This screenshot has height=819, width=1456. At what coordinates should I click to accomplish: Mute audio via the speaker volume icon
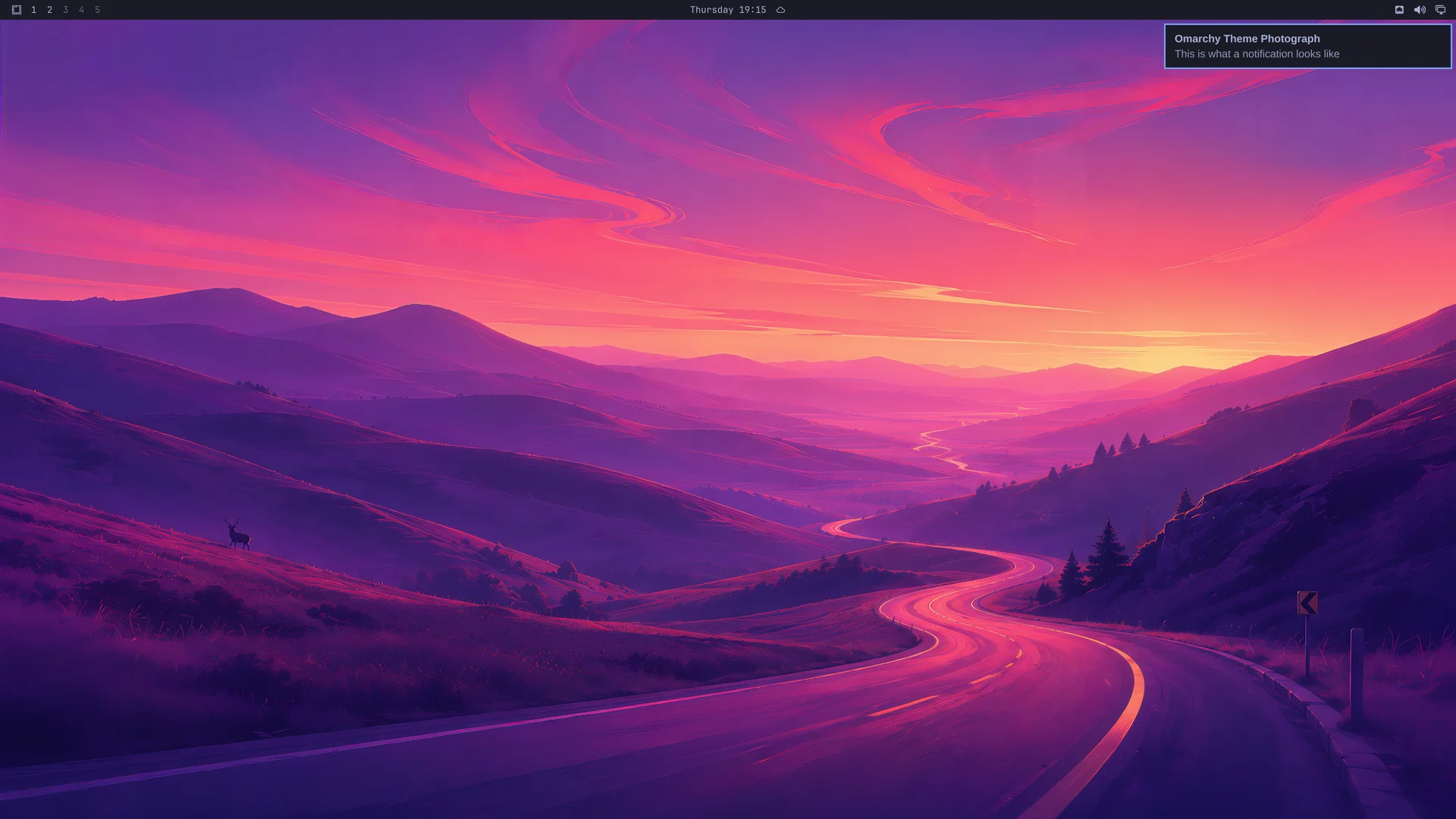1420,10
